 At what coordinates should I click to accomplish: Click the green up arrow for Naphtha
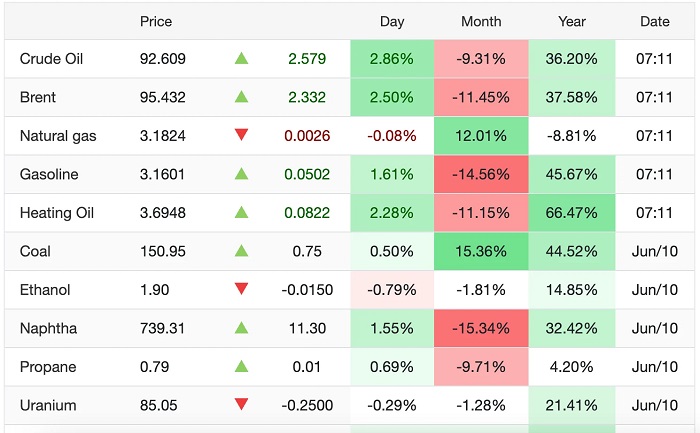coord(242,328)
